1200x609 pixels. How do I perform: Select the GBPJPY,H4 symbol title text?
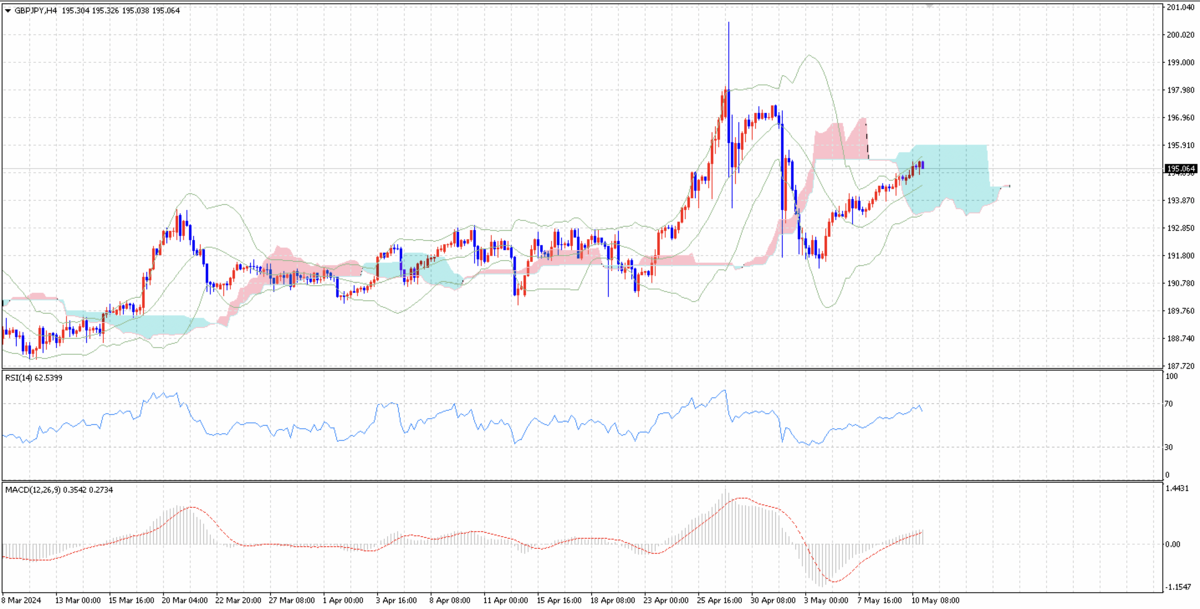[36, 9]
